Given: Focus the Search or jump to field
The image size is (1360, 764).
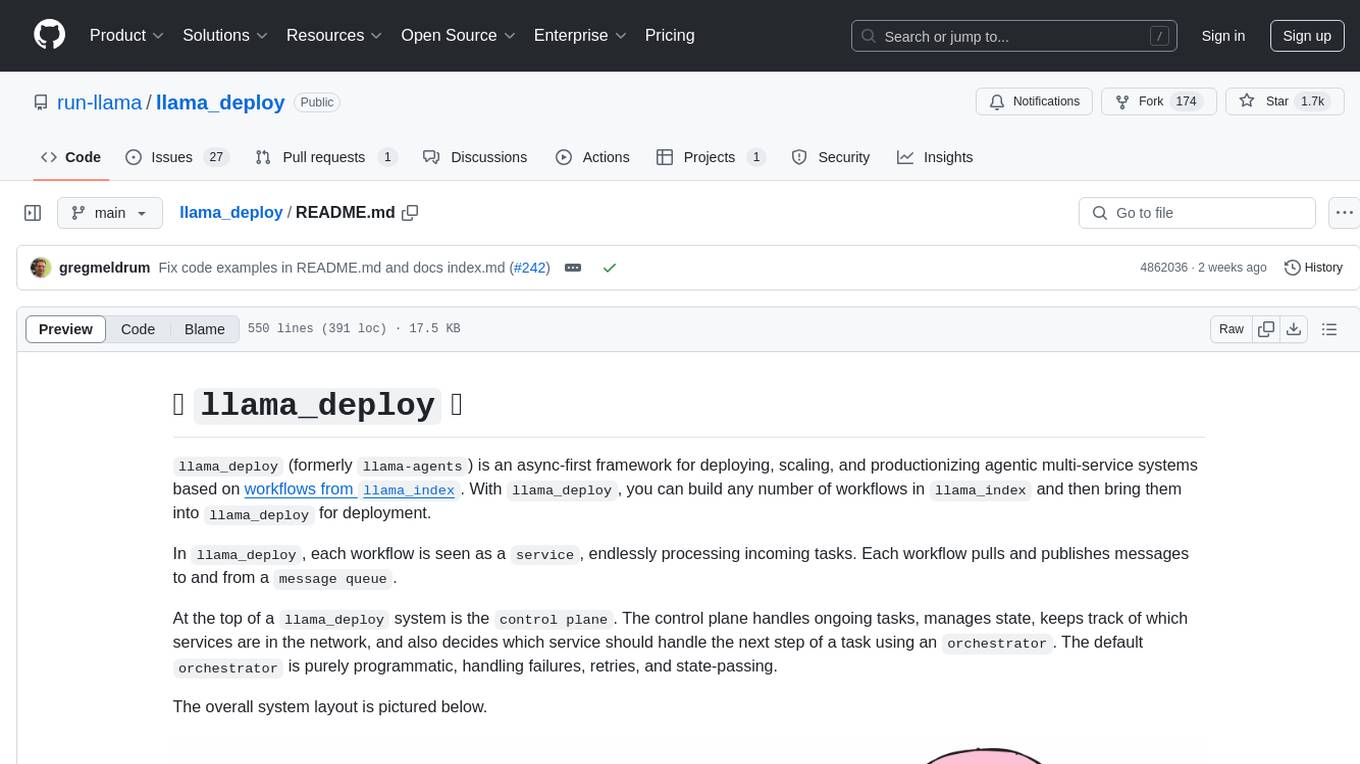Looking at the screenshot, I should (x=1016, y=36).
